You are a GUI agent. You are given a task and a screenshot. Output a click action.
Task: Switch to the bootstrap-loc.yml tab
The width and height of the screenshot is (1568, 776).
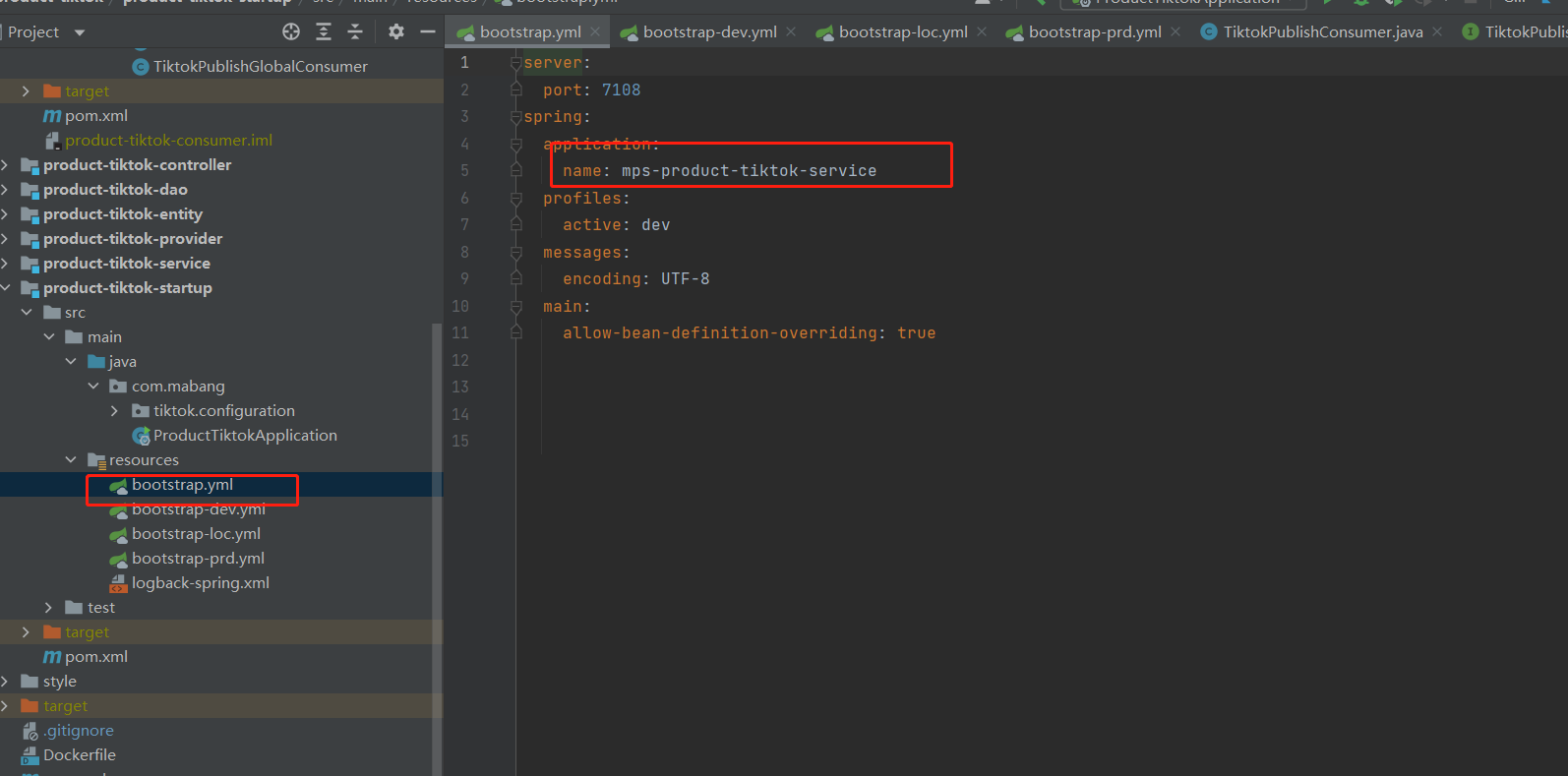pyautogui.click(x=902, y=32)
